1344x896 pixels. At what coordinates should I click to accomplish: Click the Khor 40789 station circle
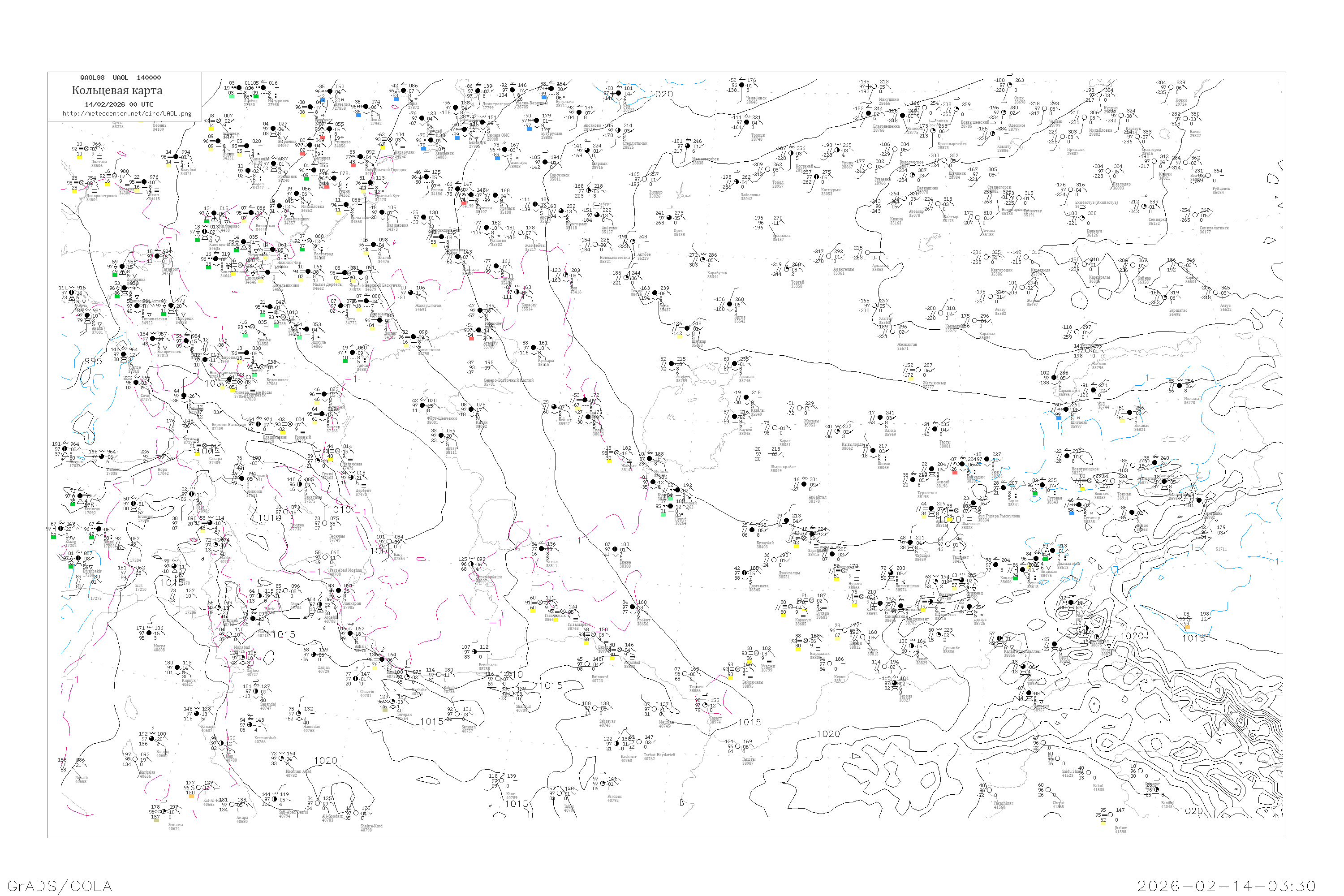coord(501,780)
